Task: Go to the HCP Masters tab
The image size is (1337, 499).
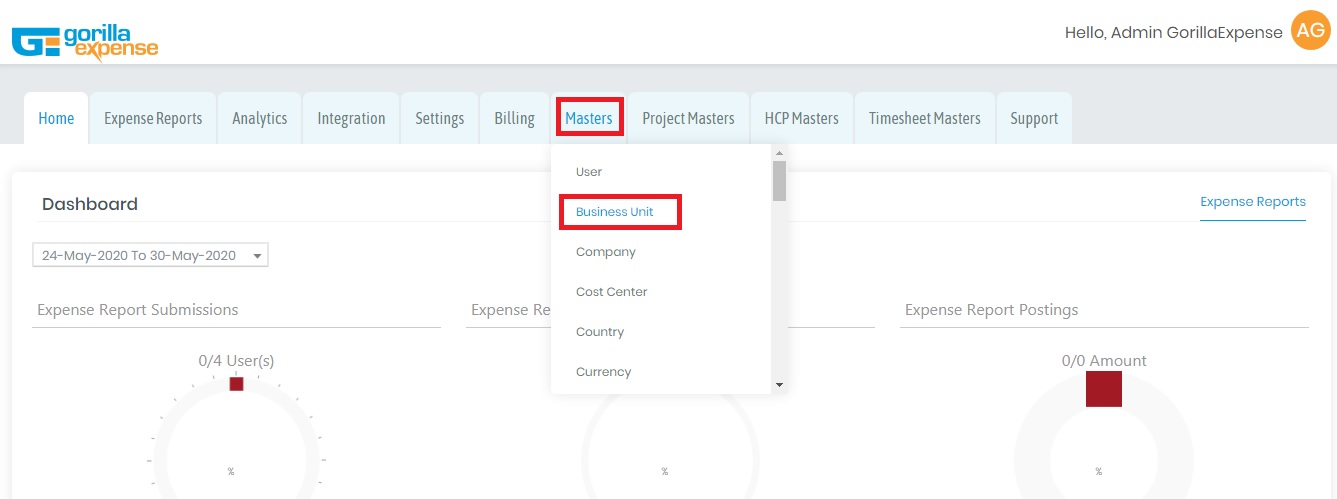Action: coord(801,118)
